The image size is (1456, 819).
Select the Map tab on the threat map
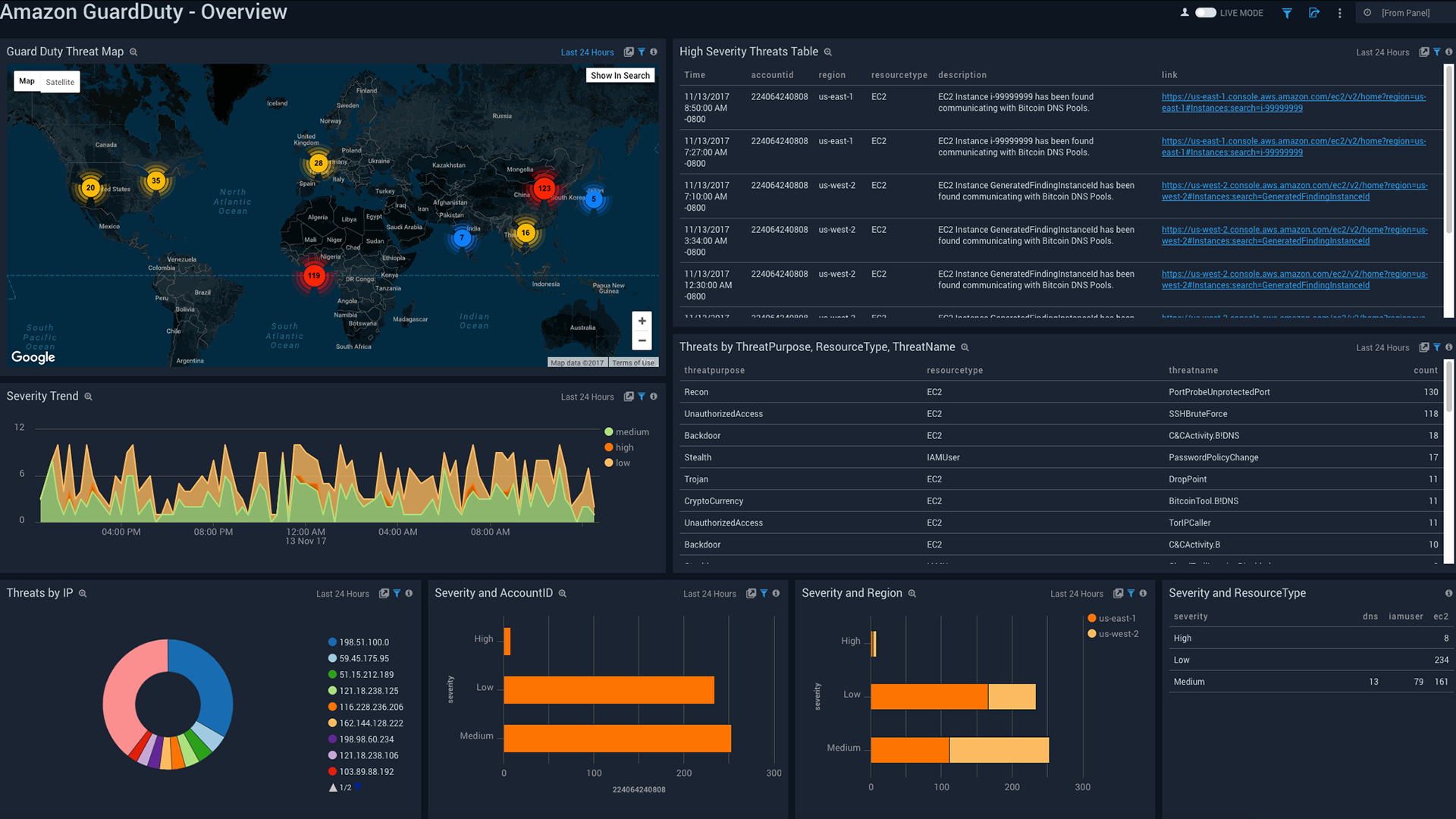coord(27,81)
